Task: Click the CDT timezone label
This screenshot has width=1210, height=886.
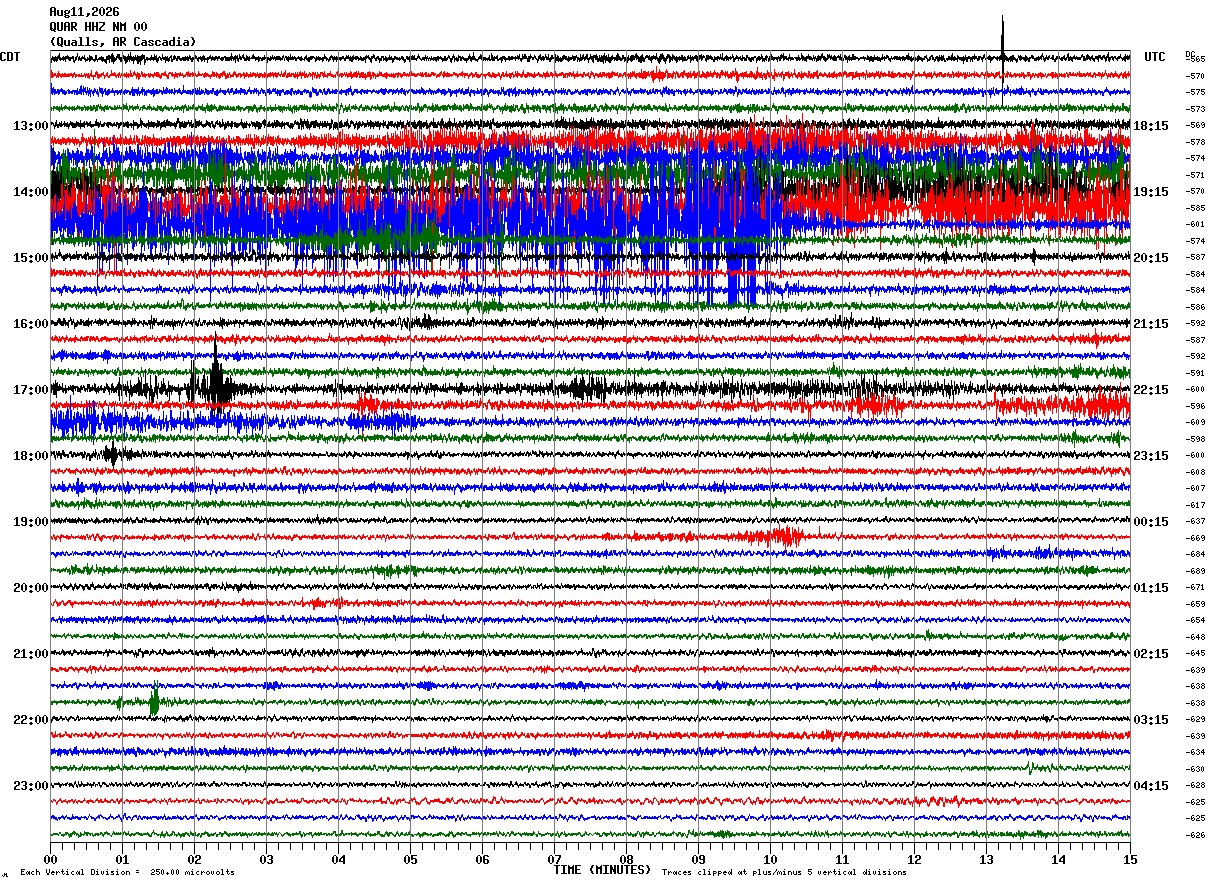Action: 10,57
